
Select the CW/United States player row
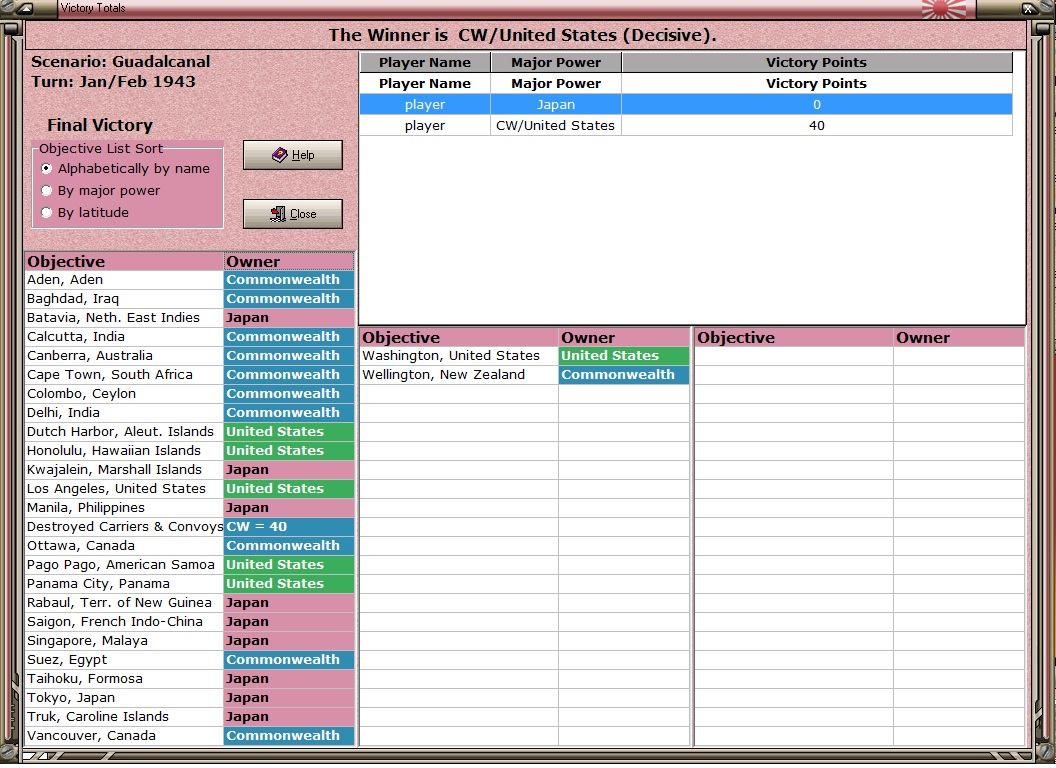pos(686,125)
